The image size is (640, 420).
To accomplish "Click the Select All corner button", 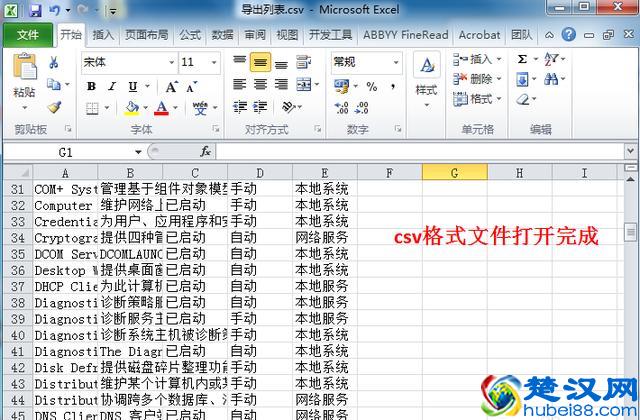I will click(18, 173).
